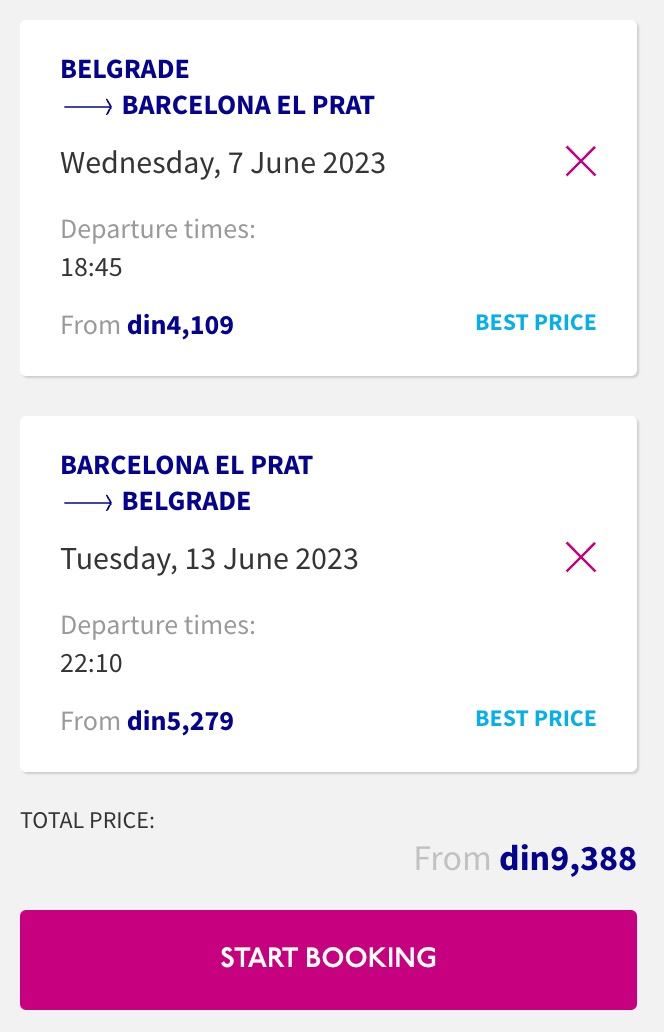Viewport: 664px width, 1032px height.
Task: Select the Tuesday, 13 June 2023 date
Action: 209,559
